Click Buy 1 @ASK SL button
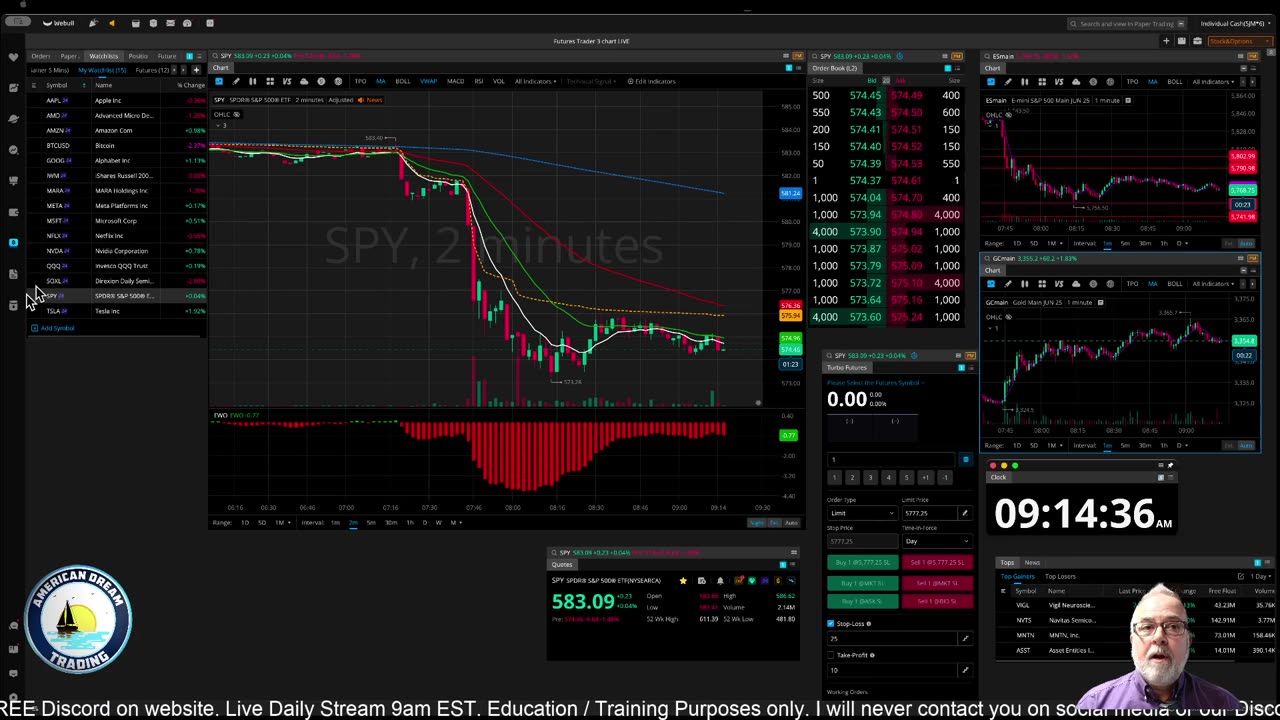Screen dimensions: 1280x720 (862, 601)
